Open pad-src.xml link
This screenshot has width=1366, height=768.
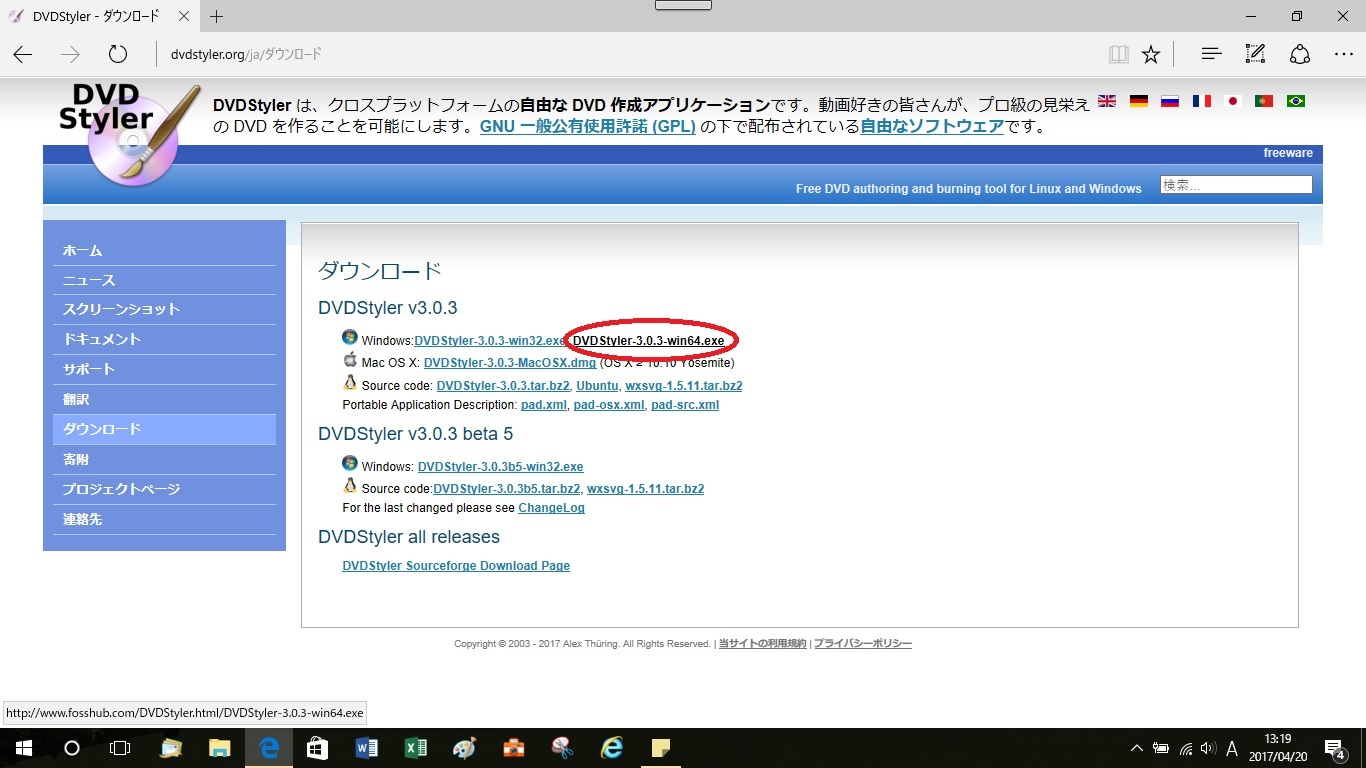[x=685, y=405]
